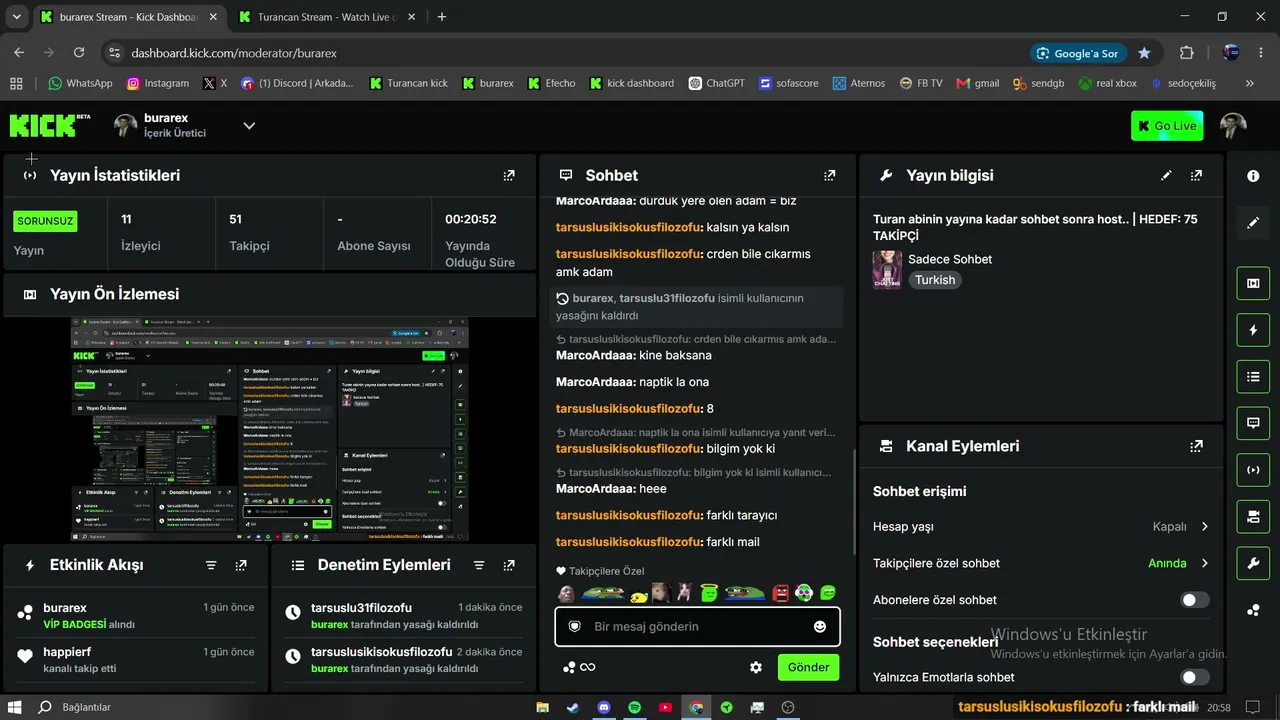Screen dimensions: 1280x720
Task: Open Steam from the taskbar
Action: coord(573,707)
